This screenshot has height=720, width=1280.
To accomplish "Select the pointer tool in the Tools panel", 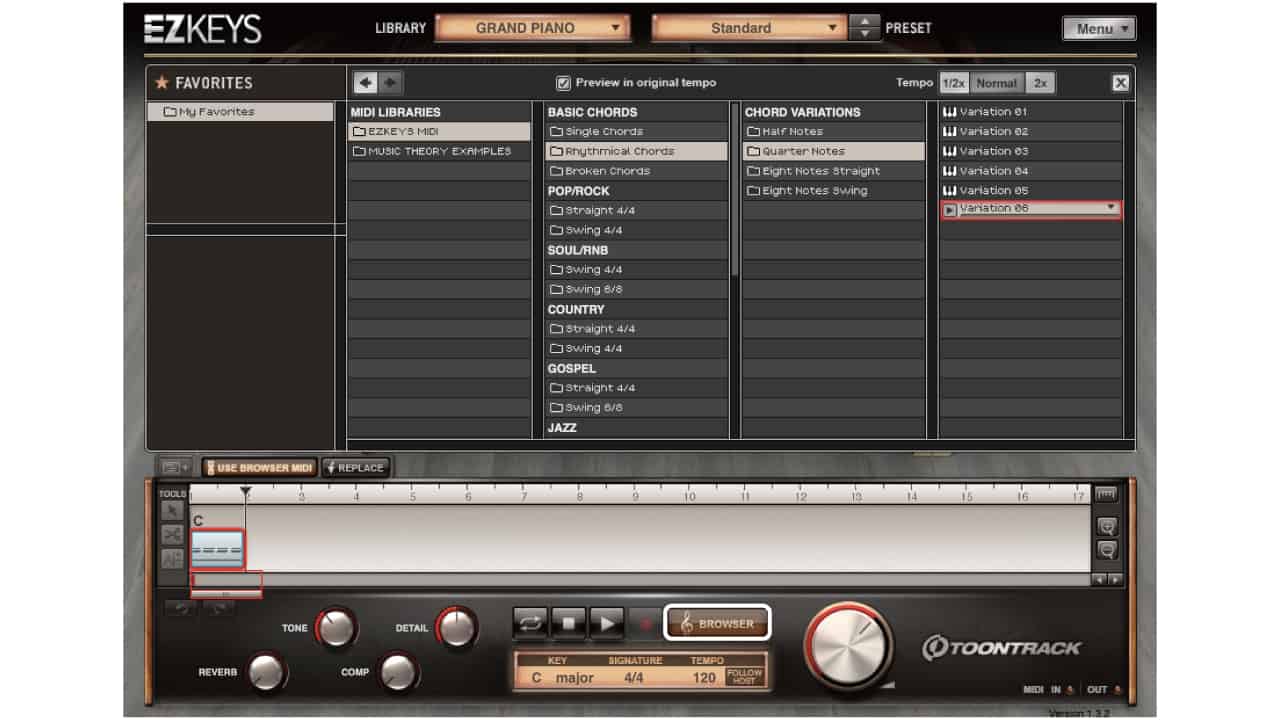I will 171,510.
